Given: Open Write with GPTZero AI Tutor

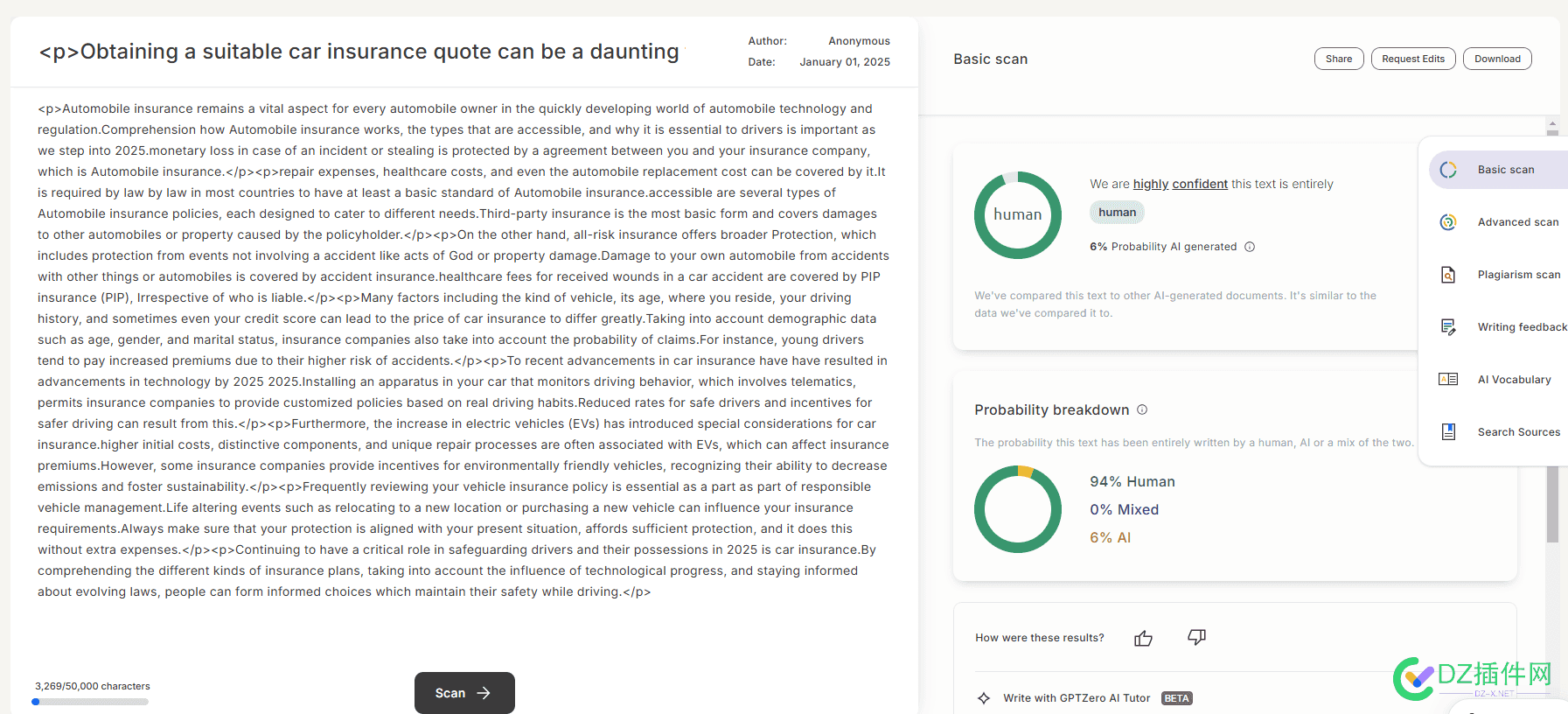Looking at the screenshot, I should 1077,698.
